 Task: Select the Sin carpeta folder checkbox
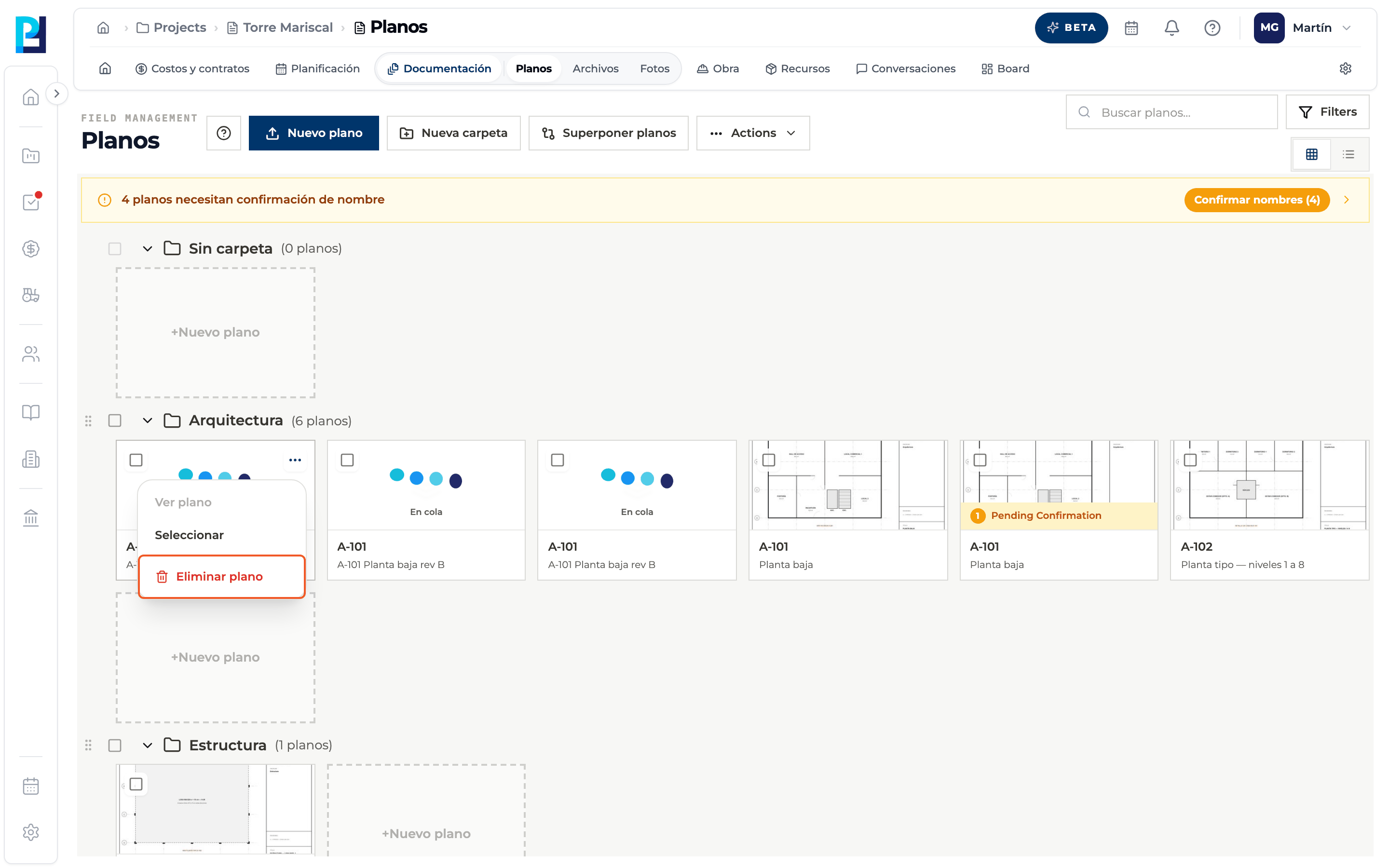pos(115,248)
